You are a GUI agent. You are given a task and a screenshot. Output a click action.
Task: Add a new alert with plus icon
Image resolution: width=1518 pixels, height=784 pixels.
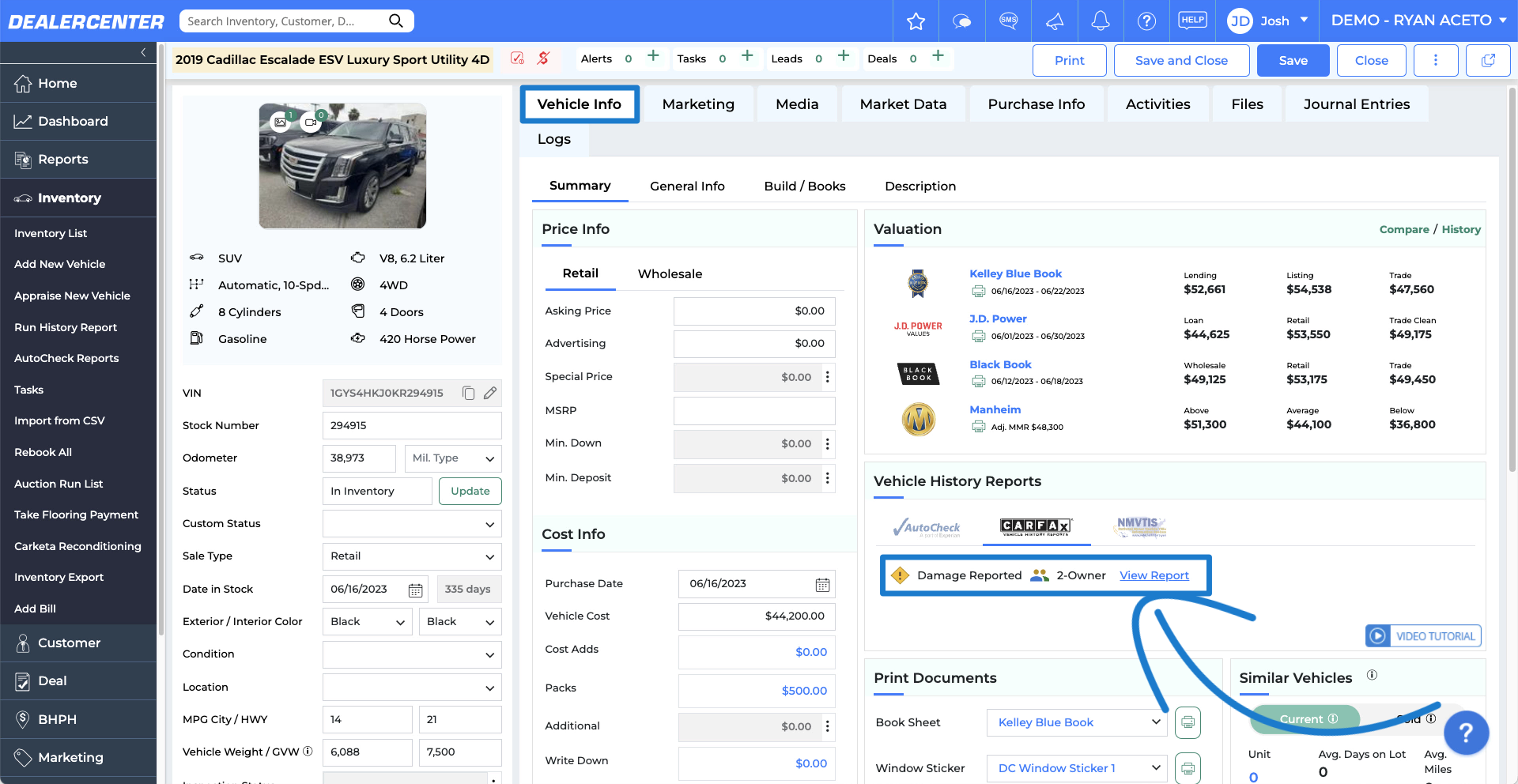(653, 56)
